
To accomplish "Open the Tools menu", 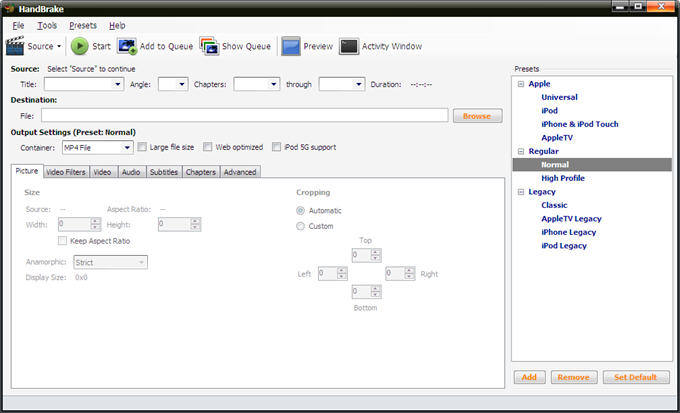I will coord(47,26).
